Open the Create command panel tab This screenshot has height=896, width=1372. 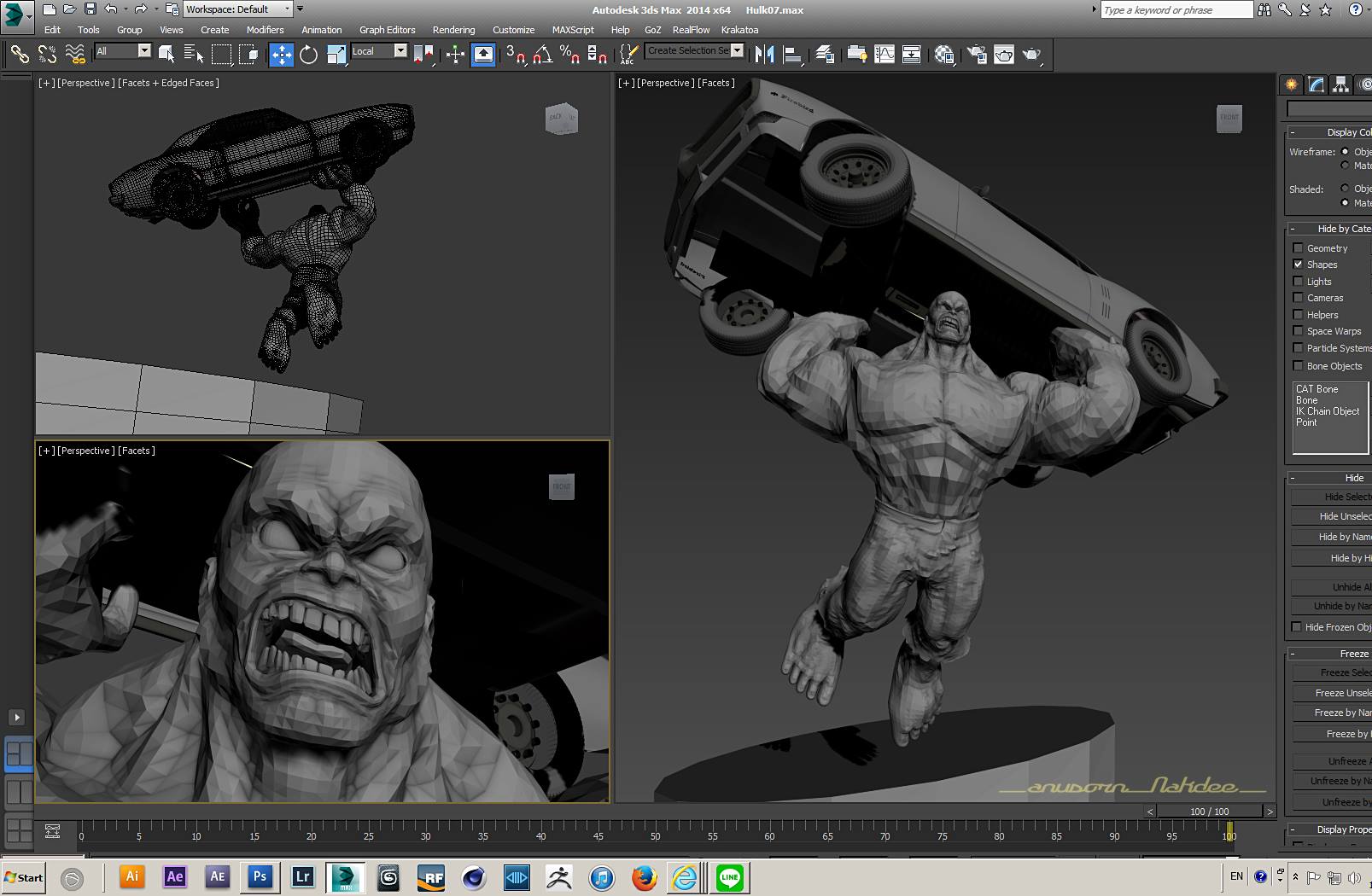pyautogui.click(x=1292, y=84)
